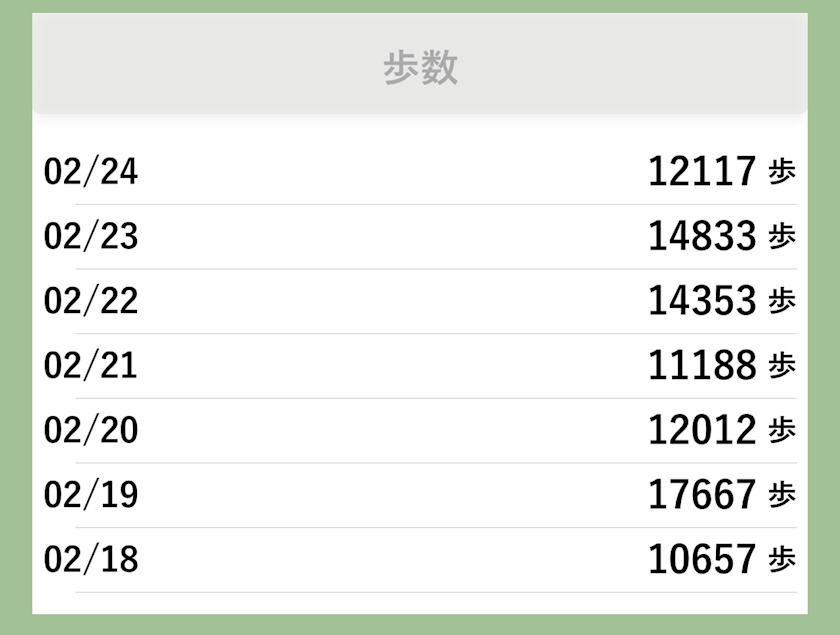This screenshot has width=840, height=635.
Task: Click the 12117 step count
Action: coord(702,172)
